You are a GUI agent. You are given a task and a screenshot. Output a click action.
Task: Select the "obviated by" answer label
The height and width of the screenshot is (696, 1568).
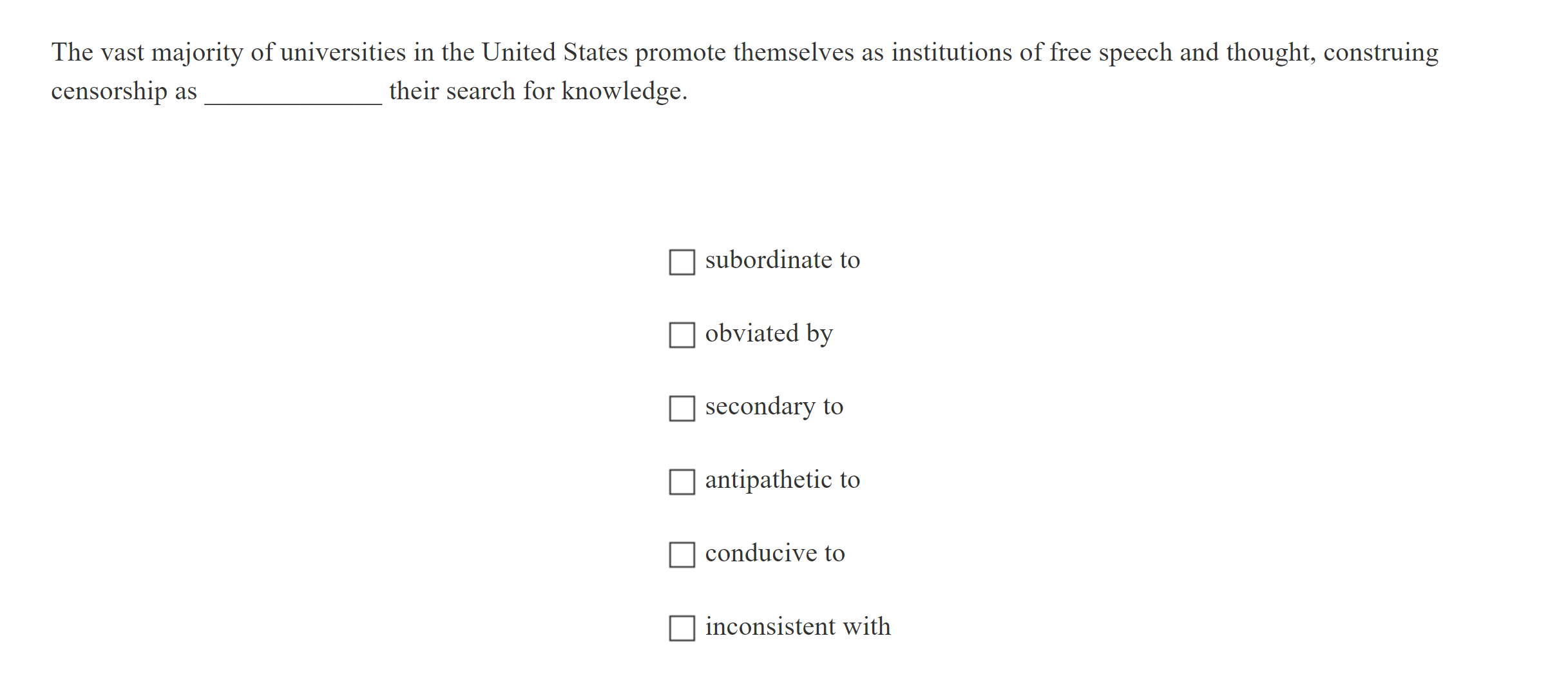(x=769, y=334)
